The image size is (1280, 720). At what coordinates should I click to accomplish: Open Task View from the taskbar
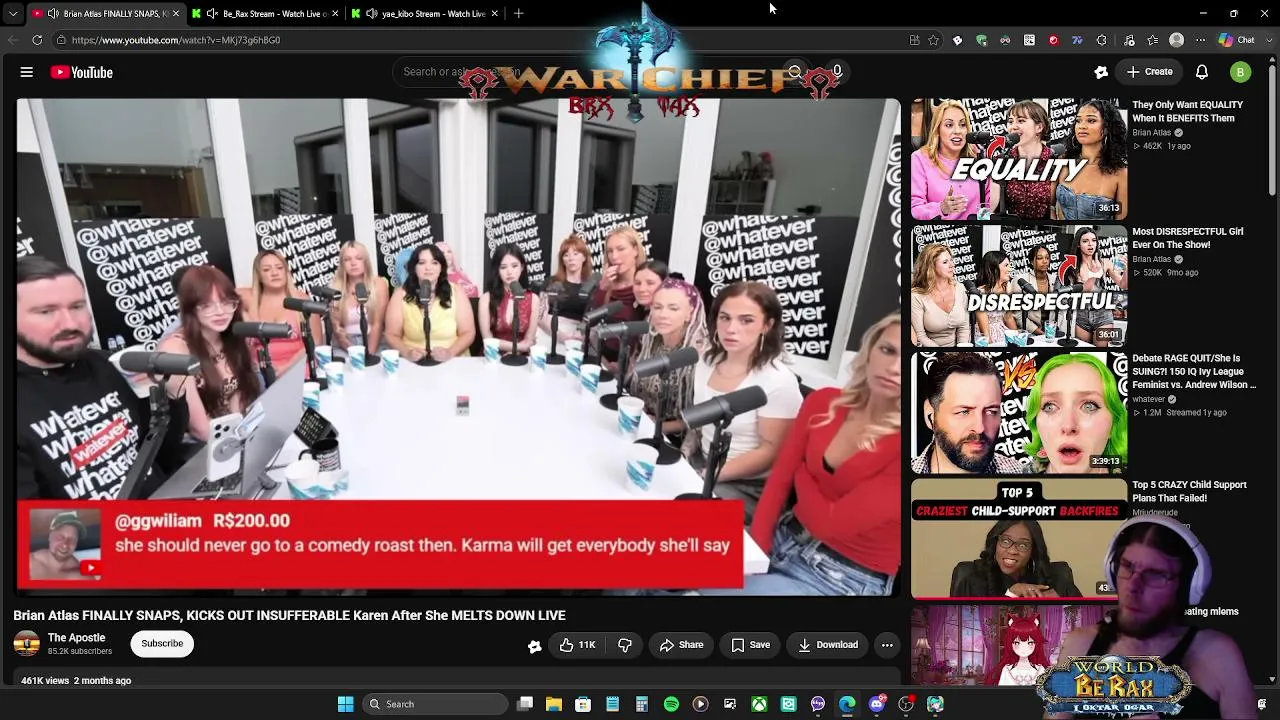(x=525, y=704)
